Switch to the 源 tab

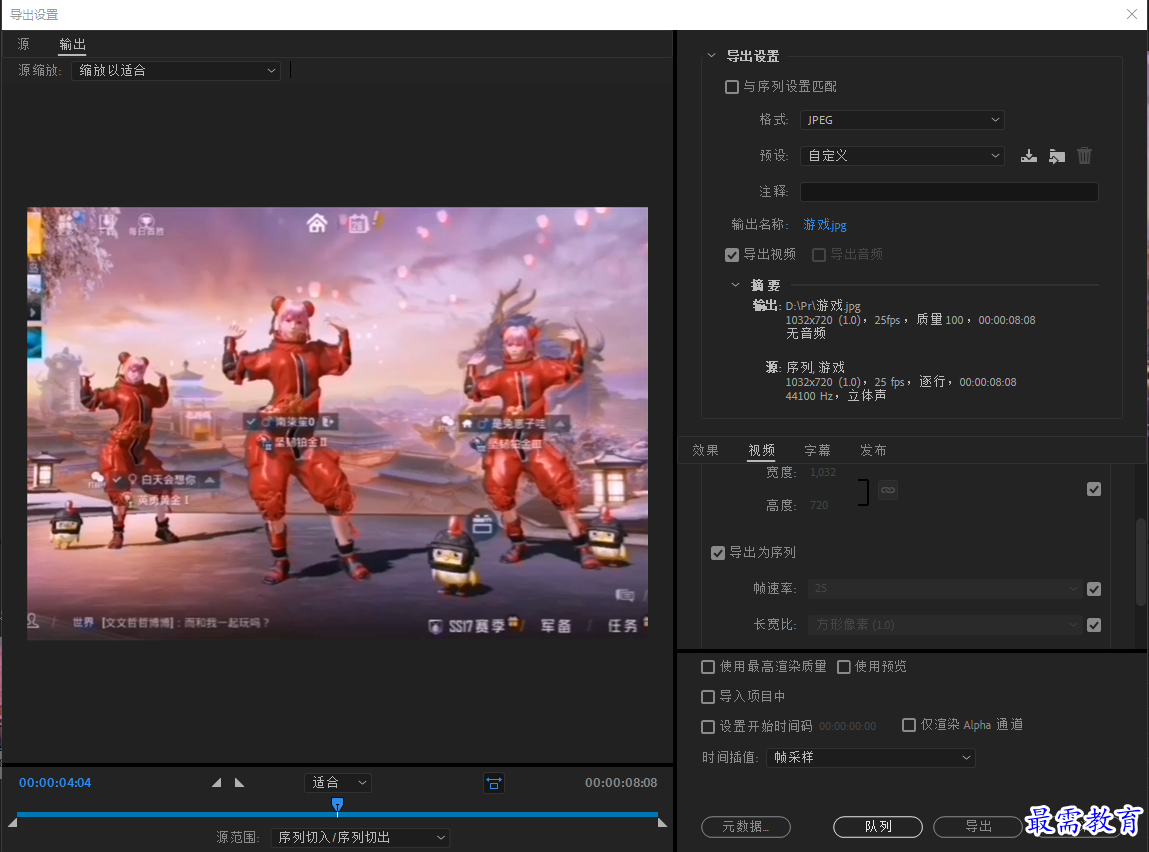pyautogui.click(x=23, y=44)
